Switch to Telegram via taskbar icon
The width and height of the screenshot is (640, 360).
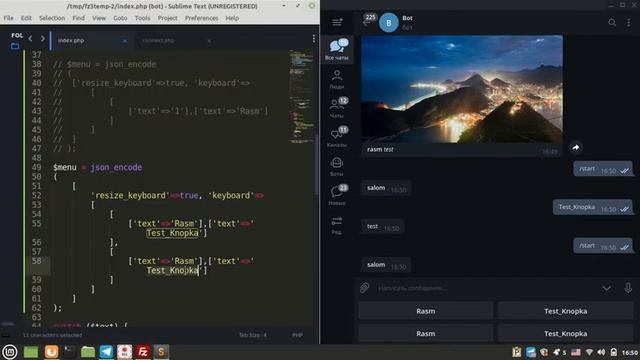(x=106, y=351)
